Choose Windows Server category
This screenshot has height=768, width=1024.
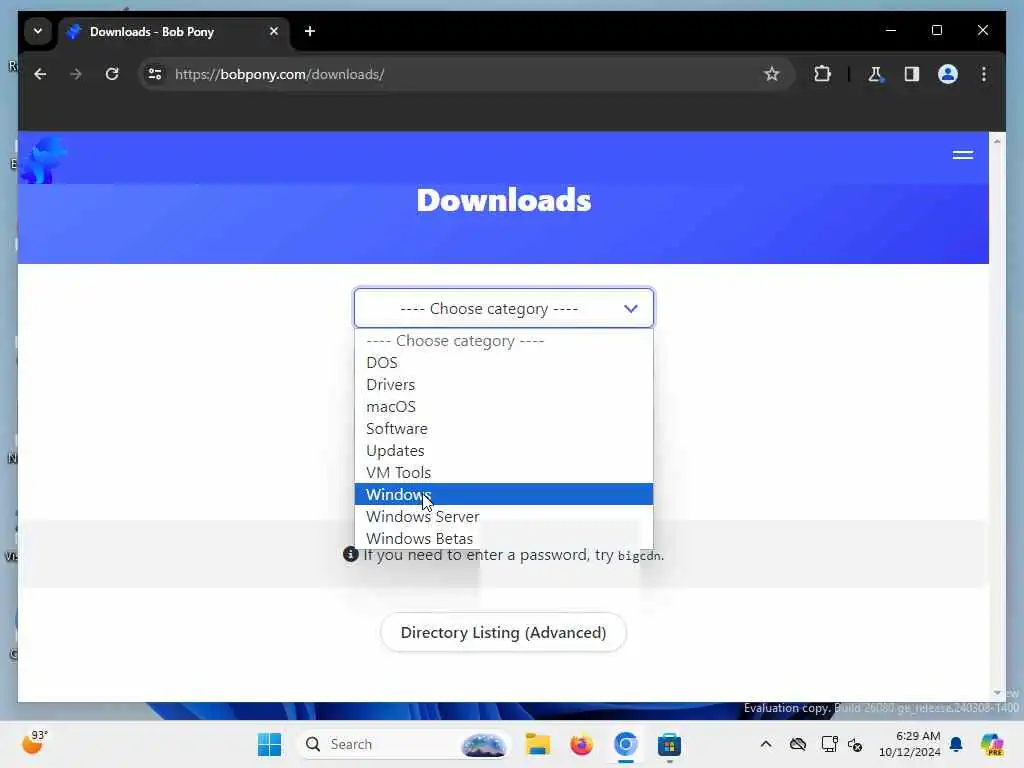tap(504, 517)
